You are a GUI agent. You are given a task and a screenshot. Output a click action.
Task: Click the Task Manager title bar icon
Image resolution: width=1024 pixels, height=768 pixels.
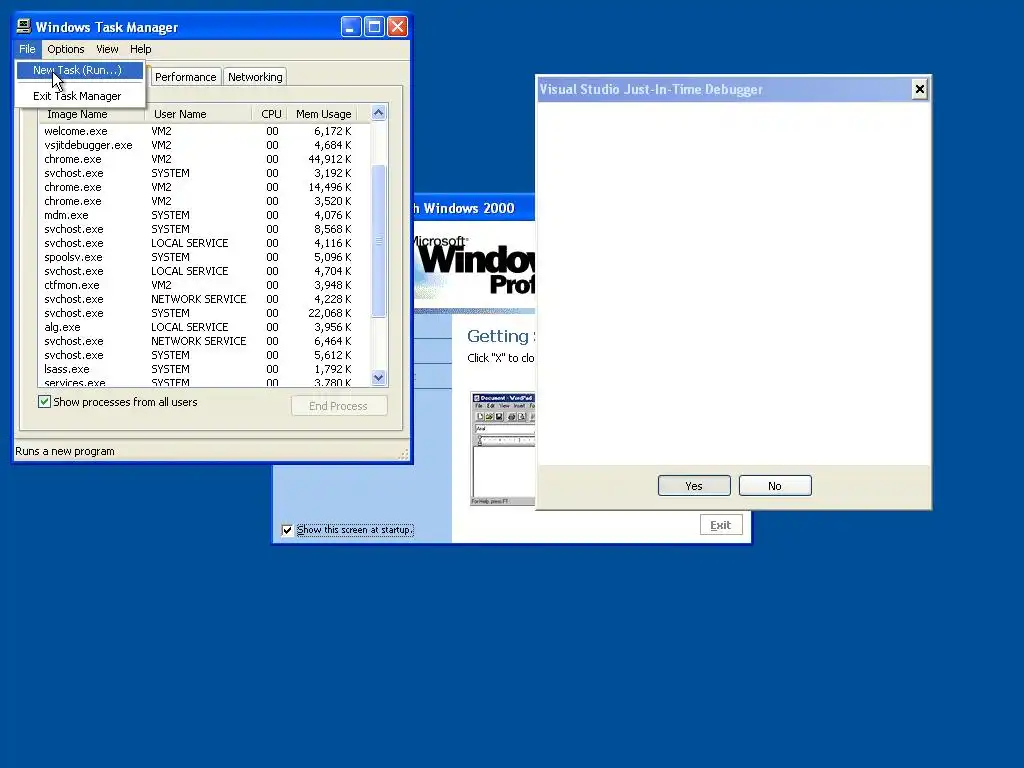(x=24, y=26)
